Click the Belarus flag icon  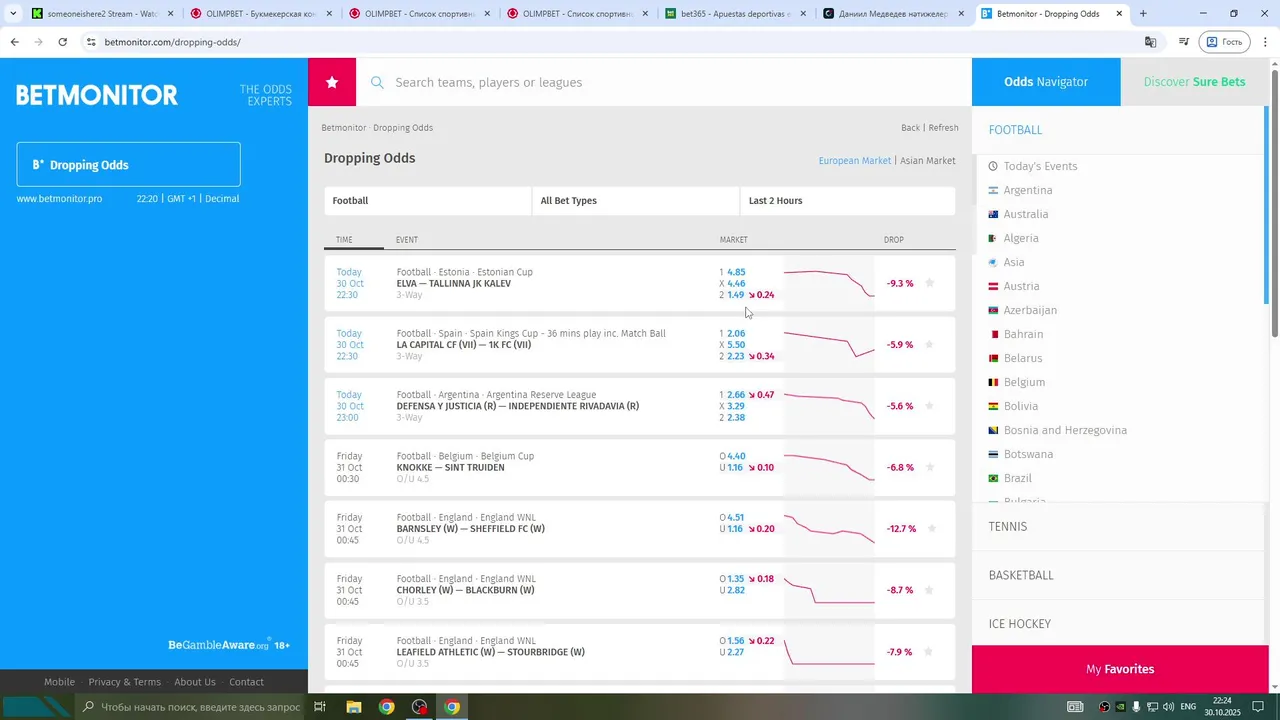coord(993,358)
